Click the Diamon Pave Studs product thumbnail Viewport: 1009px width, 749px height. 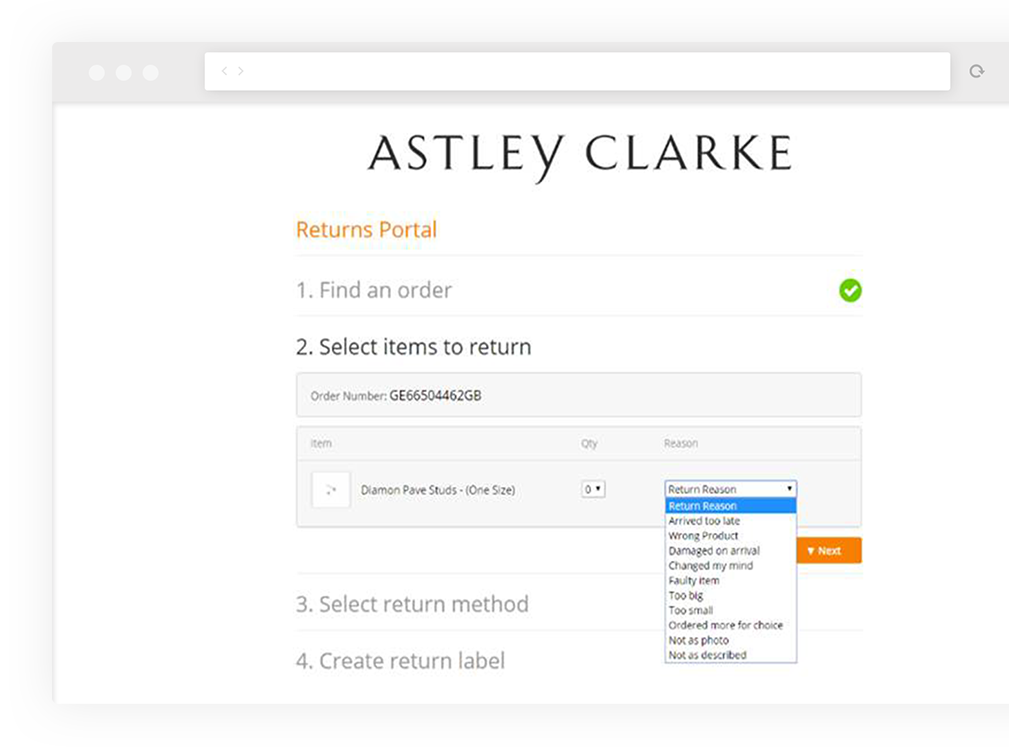331,490
